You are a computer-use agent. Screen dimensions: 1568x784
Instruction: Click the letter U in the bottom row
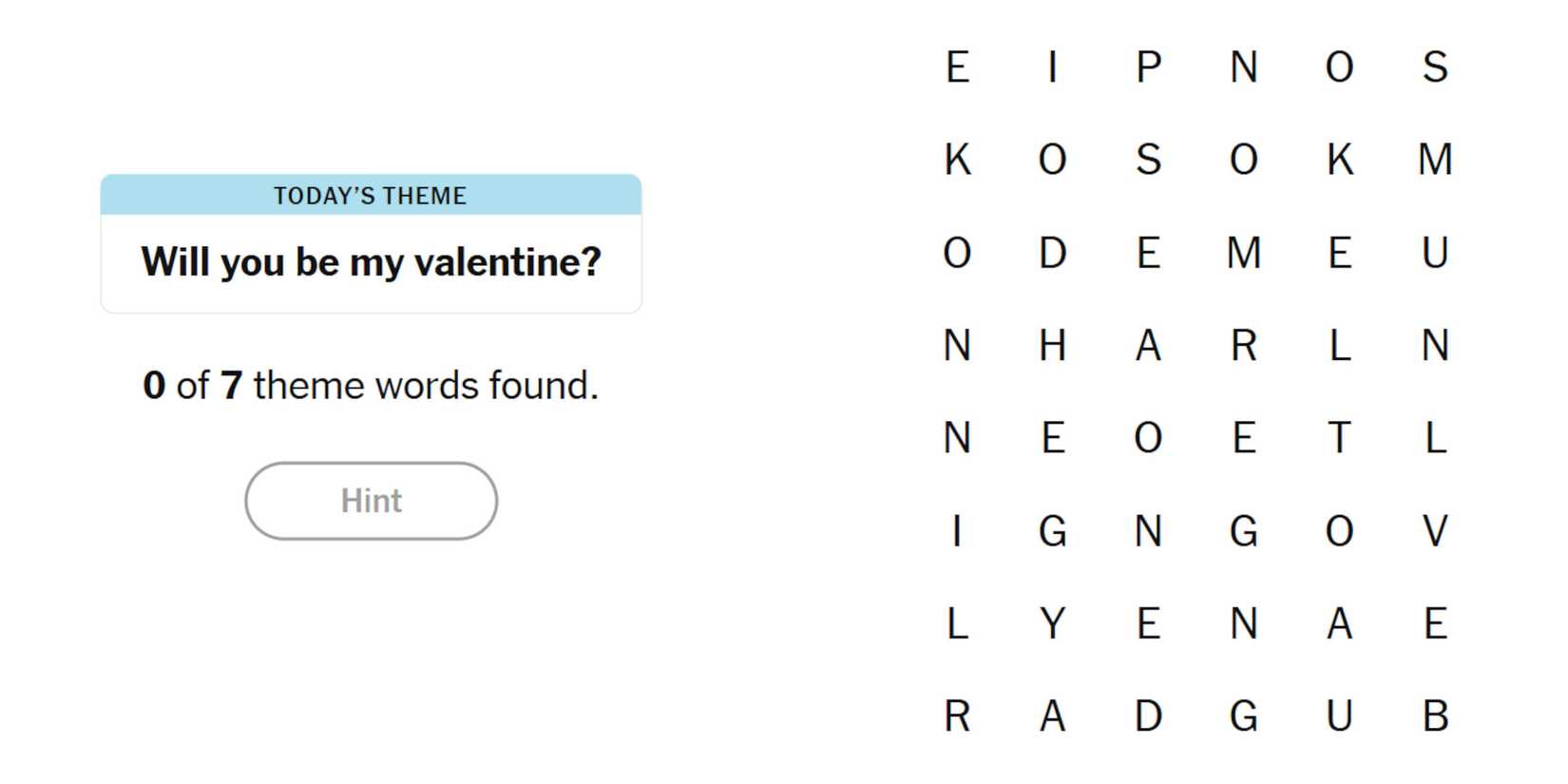1339,716
